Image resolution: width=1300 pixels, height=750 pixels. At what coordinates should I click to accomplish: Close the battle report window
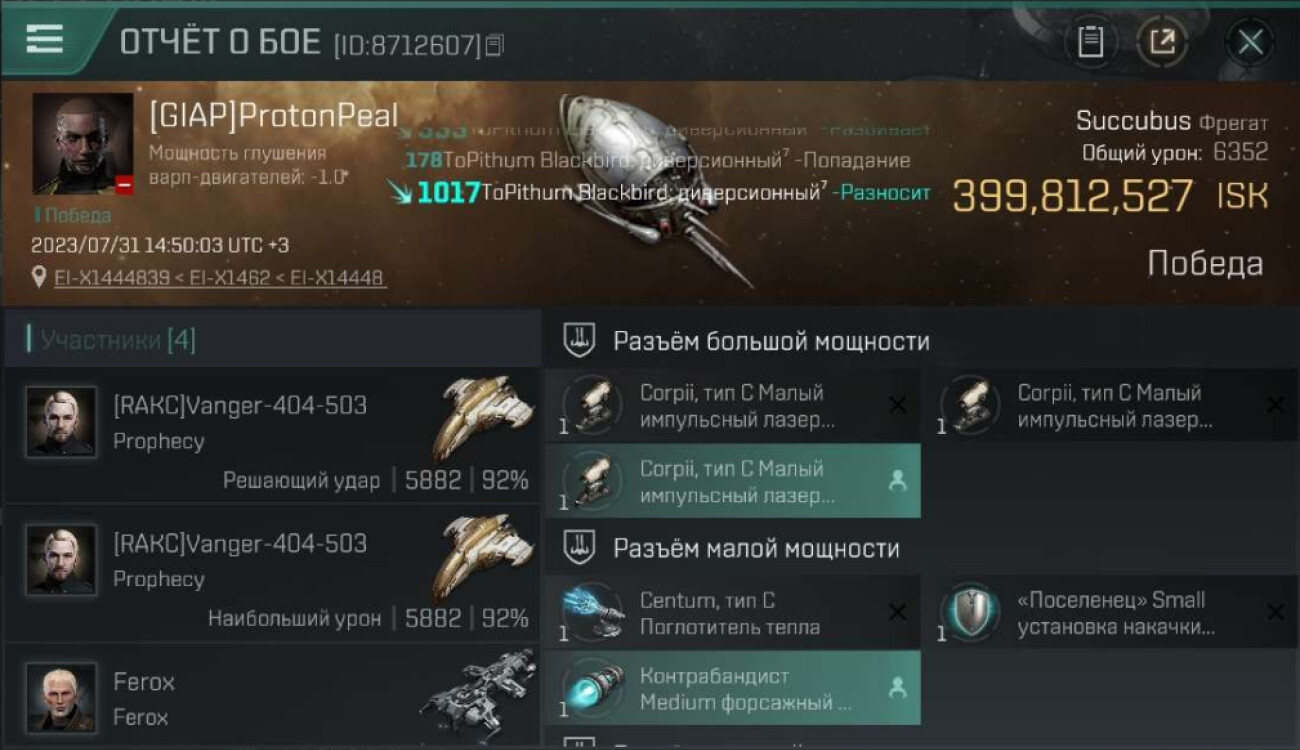pos(1250,42)
